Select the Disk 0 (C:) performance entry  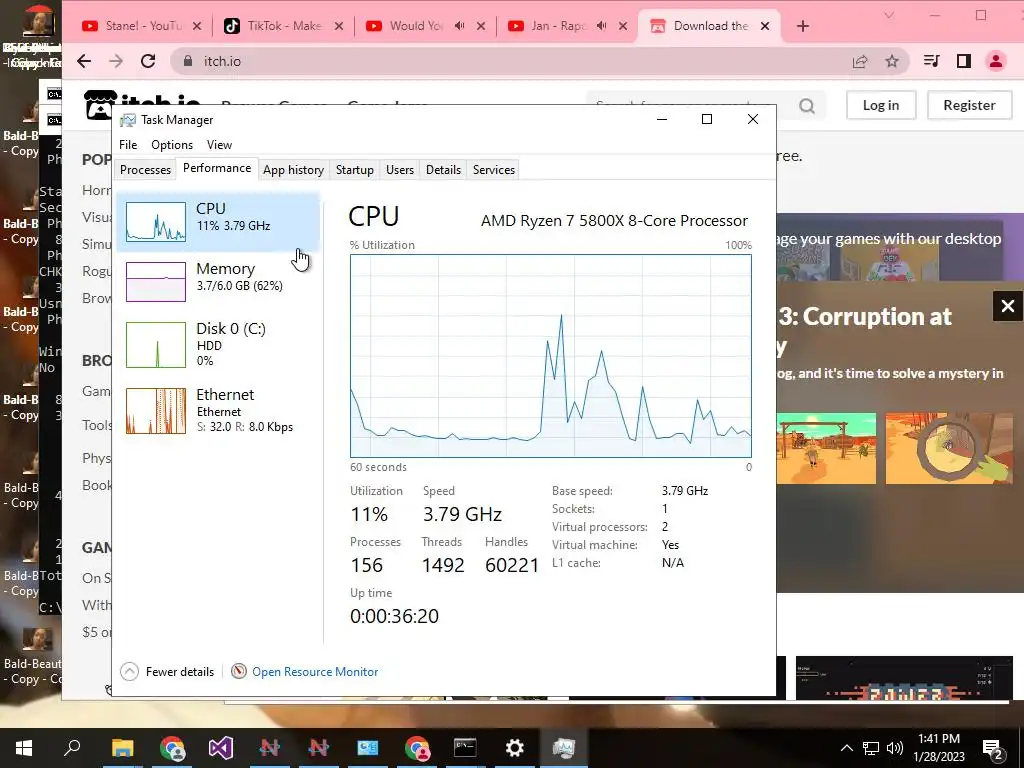[218, 344]
